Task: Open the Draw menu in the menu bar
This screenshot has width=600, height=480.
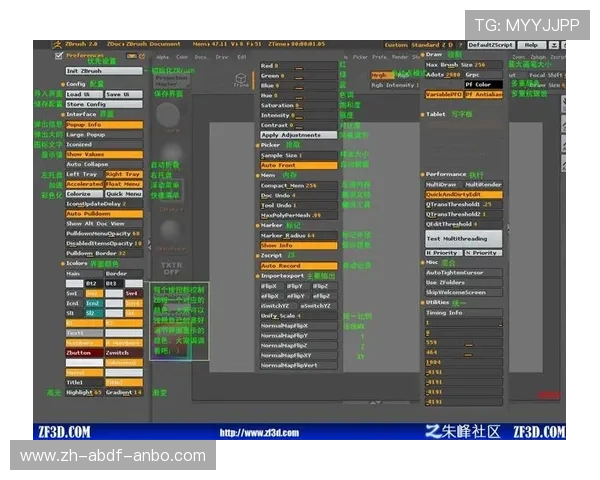Action: pyautogui.click(x=222, y=57)
